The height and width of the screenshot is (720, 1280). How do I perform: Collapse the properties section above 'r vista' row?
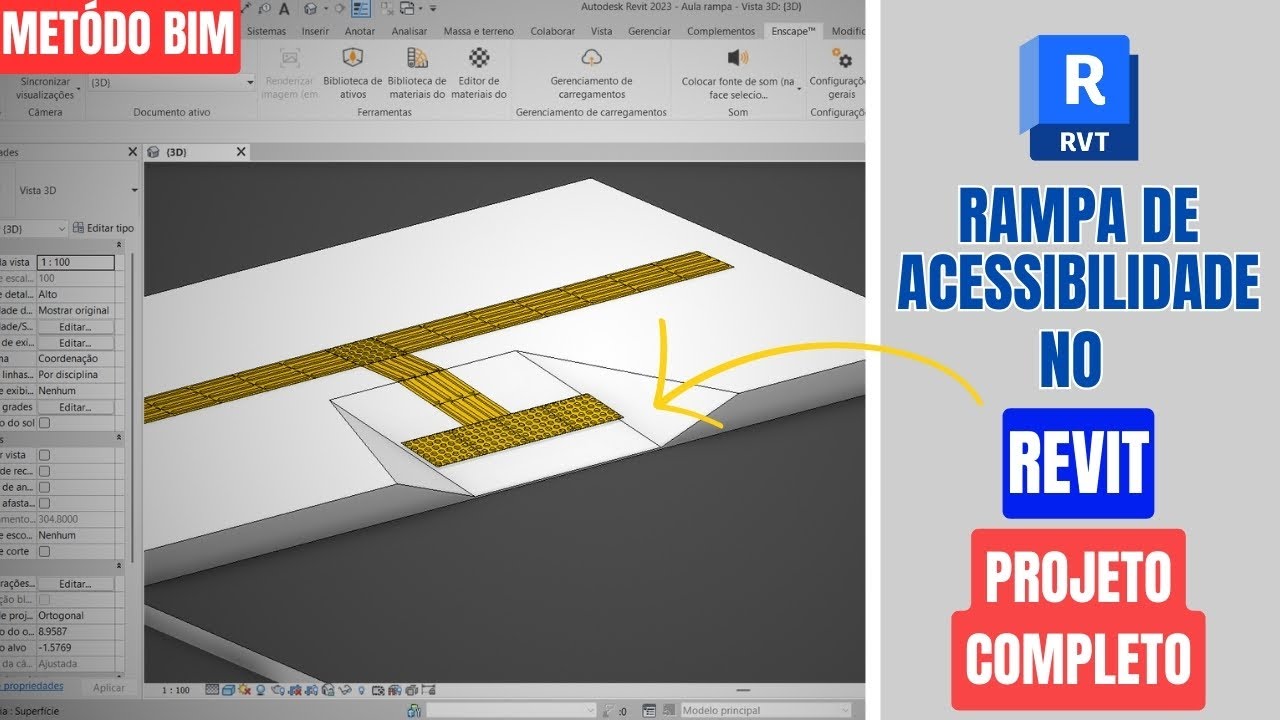120,439
